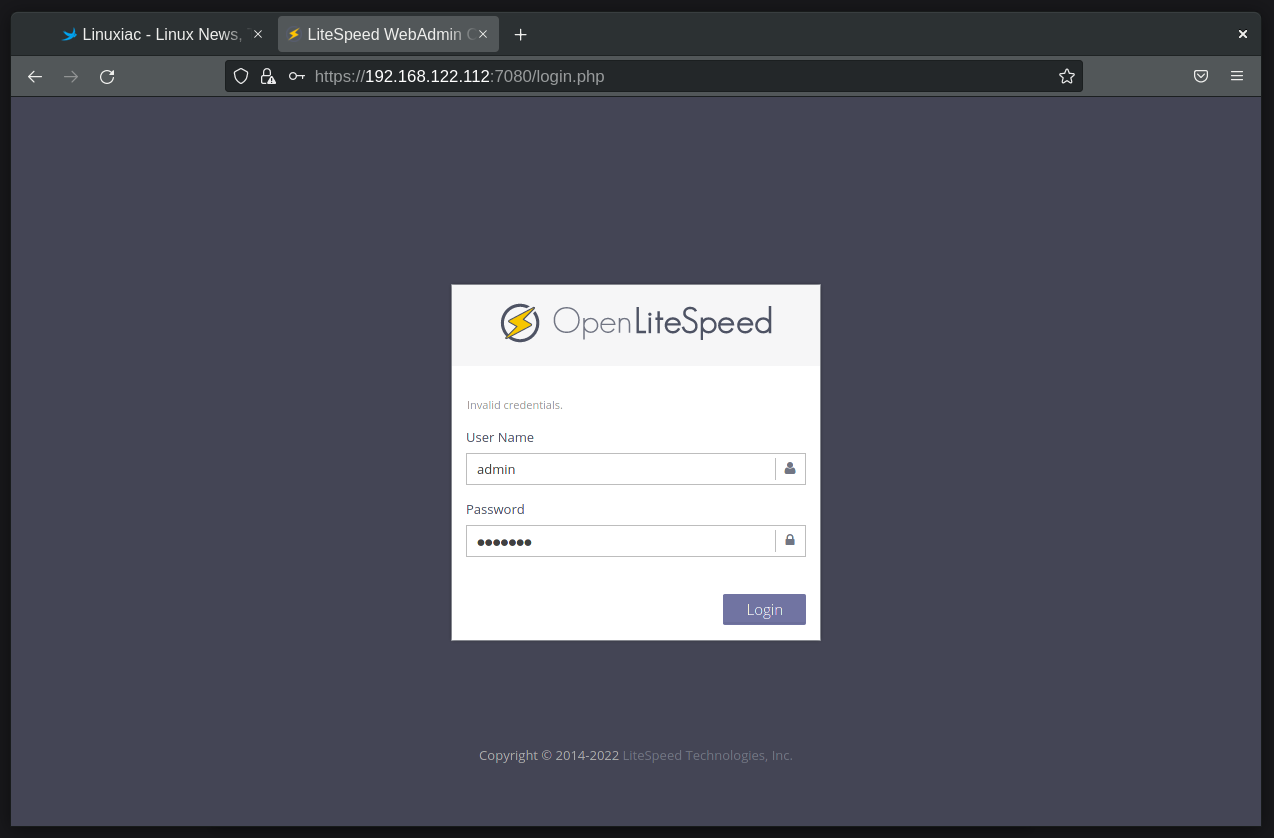This screenshot has width=1274, height=838.
Task: Open the shield tracking protection icon
Action: (x=241, y=76)
